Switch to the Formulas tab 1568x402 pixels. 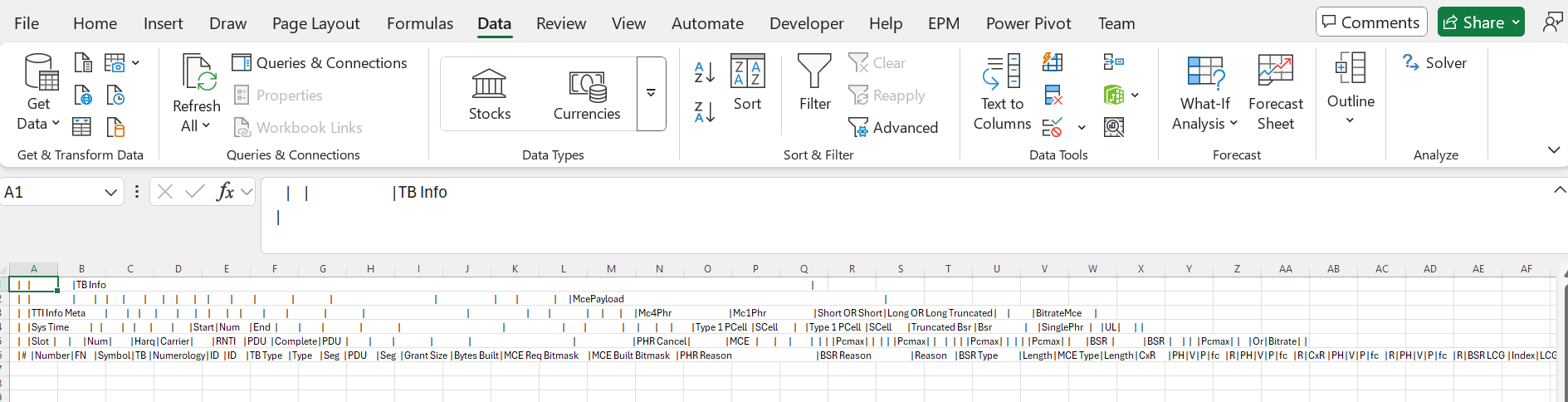tap(420, 23)
